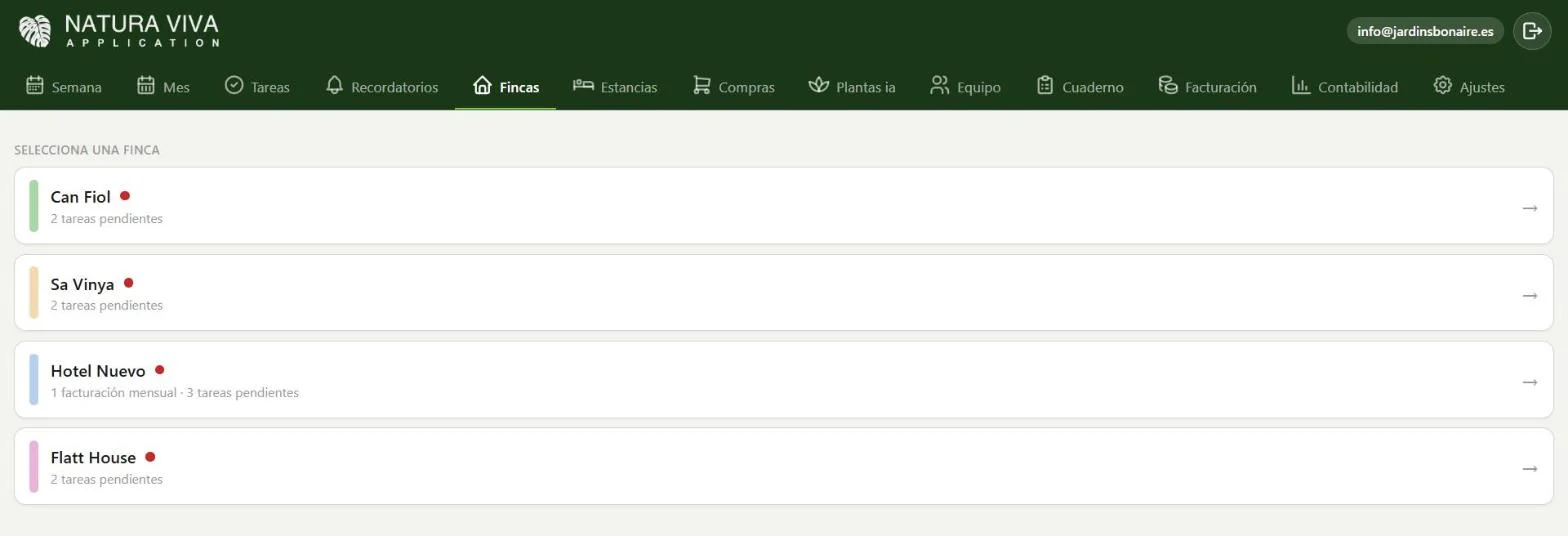The width and height of the screenshot is (1568, 536).
Task: Click the green color bar of Can Fiol
Action: [34, 205]
